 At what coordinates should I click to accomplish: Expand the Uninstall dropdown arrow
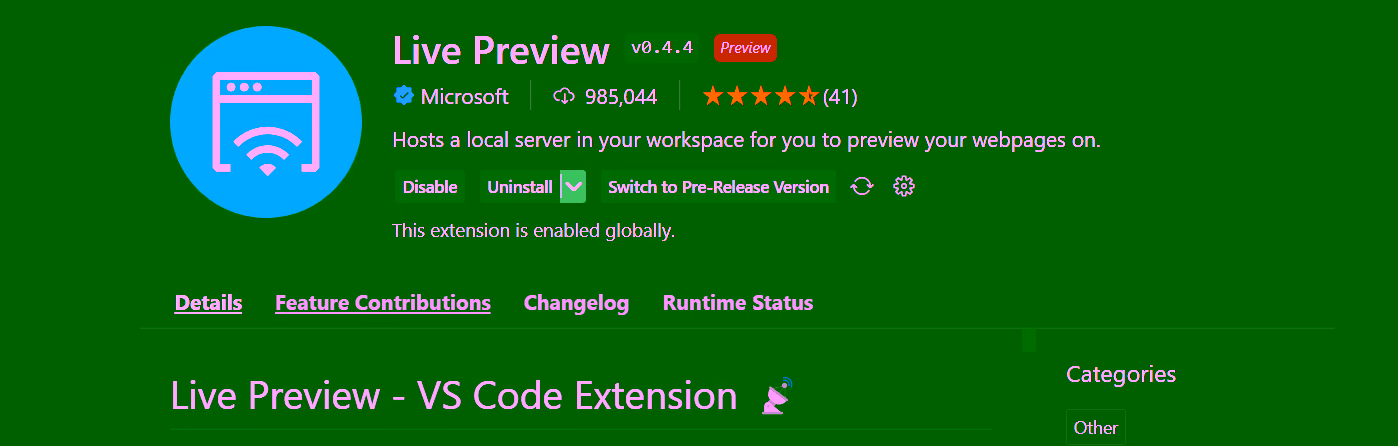pyautogui.click(x=573, y=187)
